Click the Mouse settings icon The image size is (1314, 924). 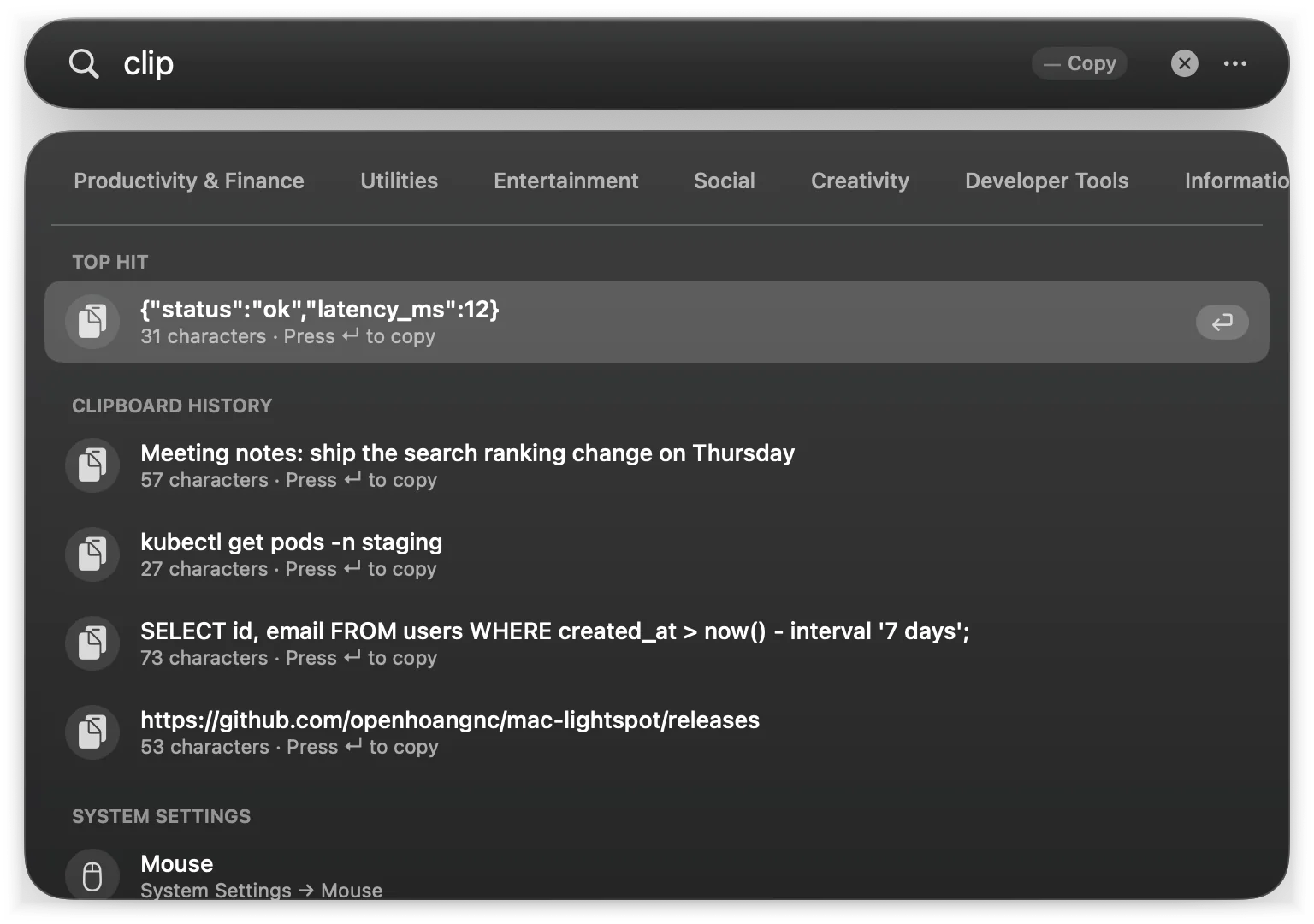(x=92, y=874)
